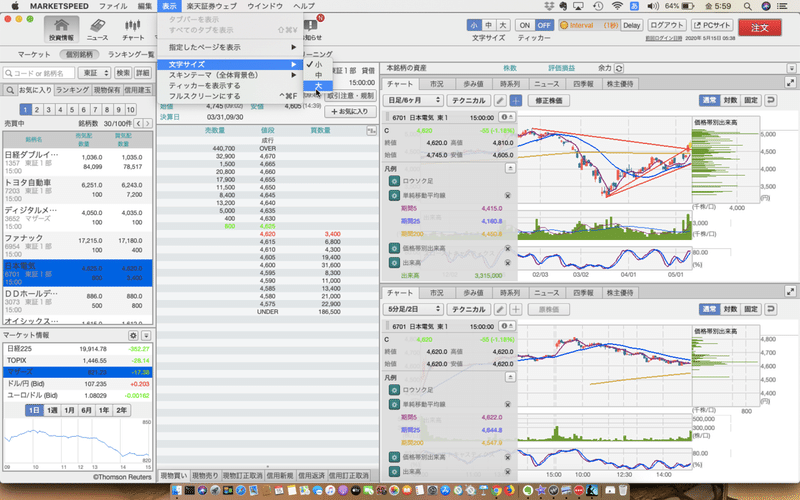
Task: Open マーケット情報 settings gear
Action: coord(133,335)
